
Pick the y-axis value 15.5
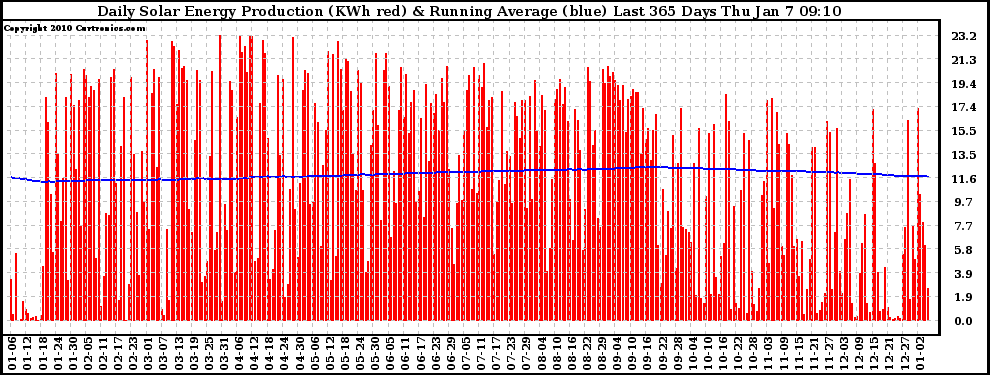[x=963, y=131]
